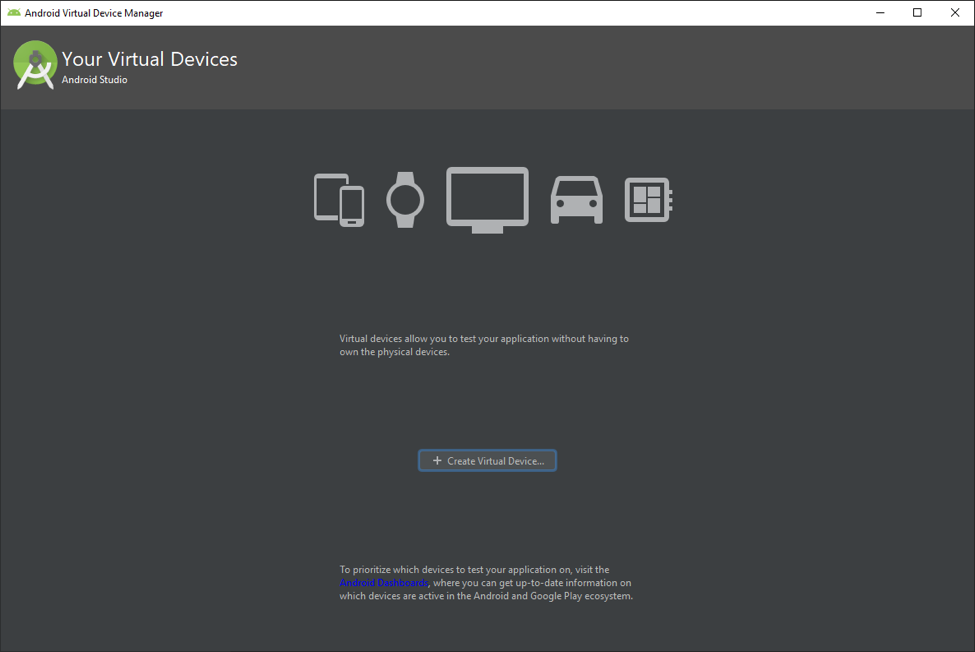Maximize the Android Virtual Device Manager window
The width and height of the screenshot is (975, 652).
point(917,12)
